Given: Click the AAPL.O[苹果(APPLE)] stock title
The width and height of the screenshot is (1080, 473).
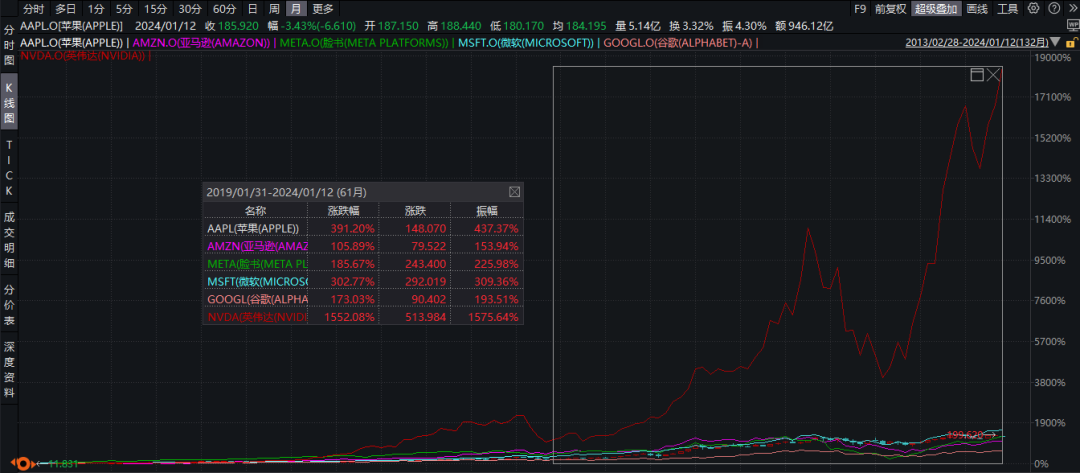Looking at the screenshot, I should [72, 26].
